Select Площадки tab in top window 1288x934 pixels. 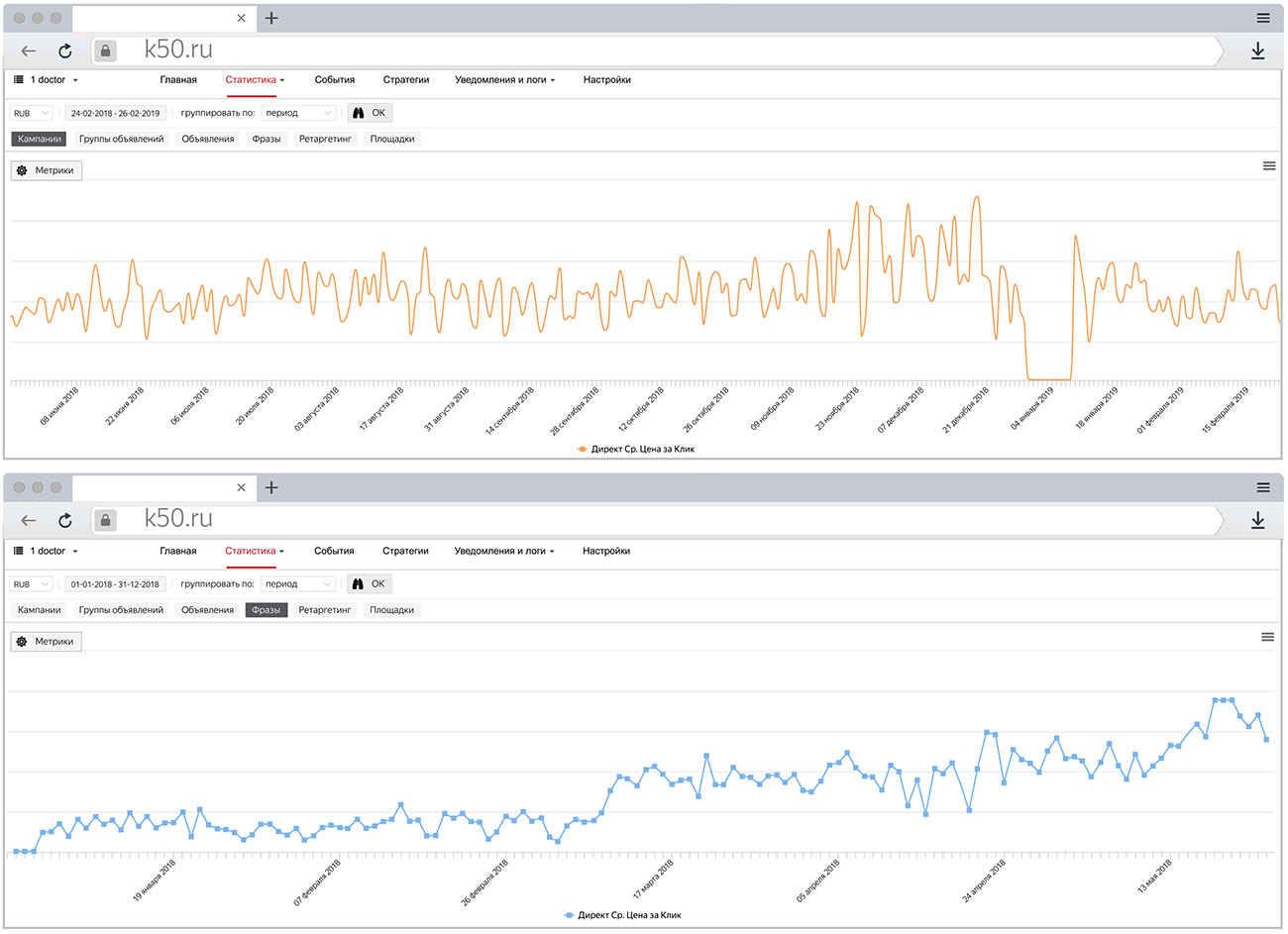[392, 139]
